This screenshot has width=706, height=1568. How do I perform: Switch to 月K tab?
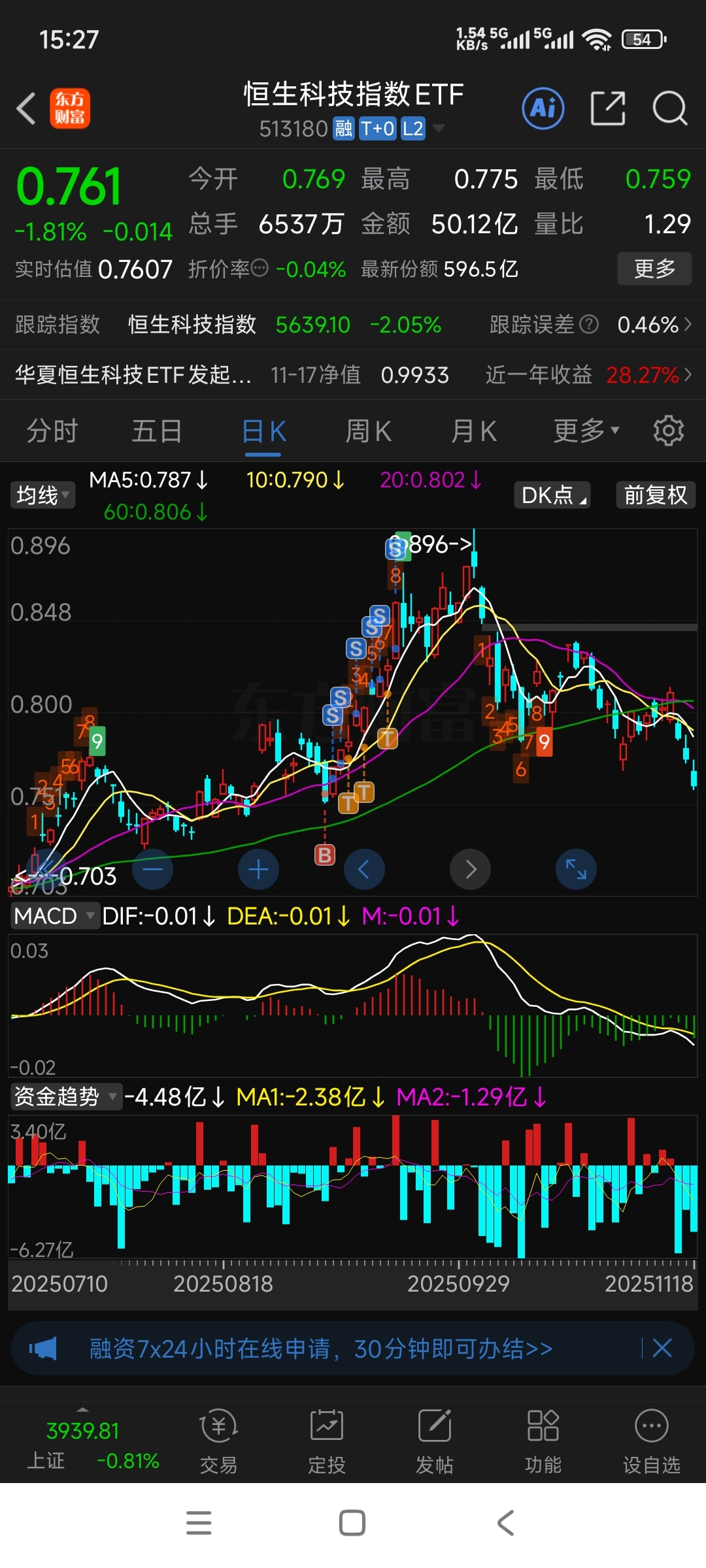click(474, 431)
